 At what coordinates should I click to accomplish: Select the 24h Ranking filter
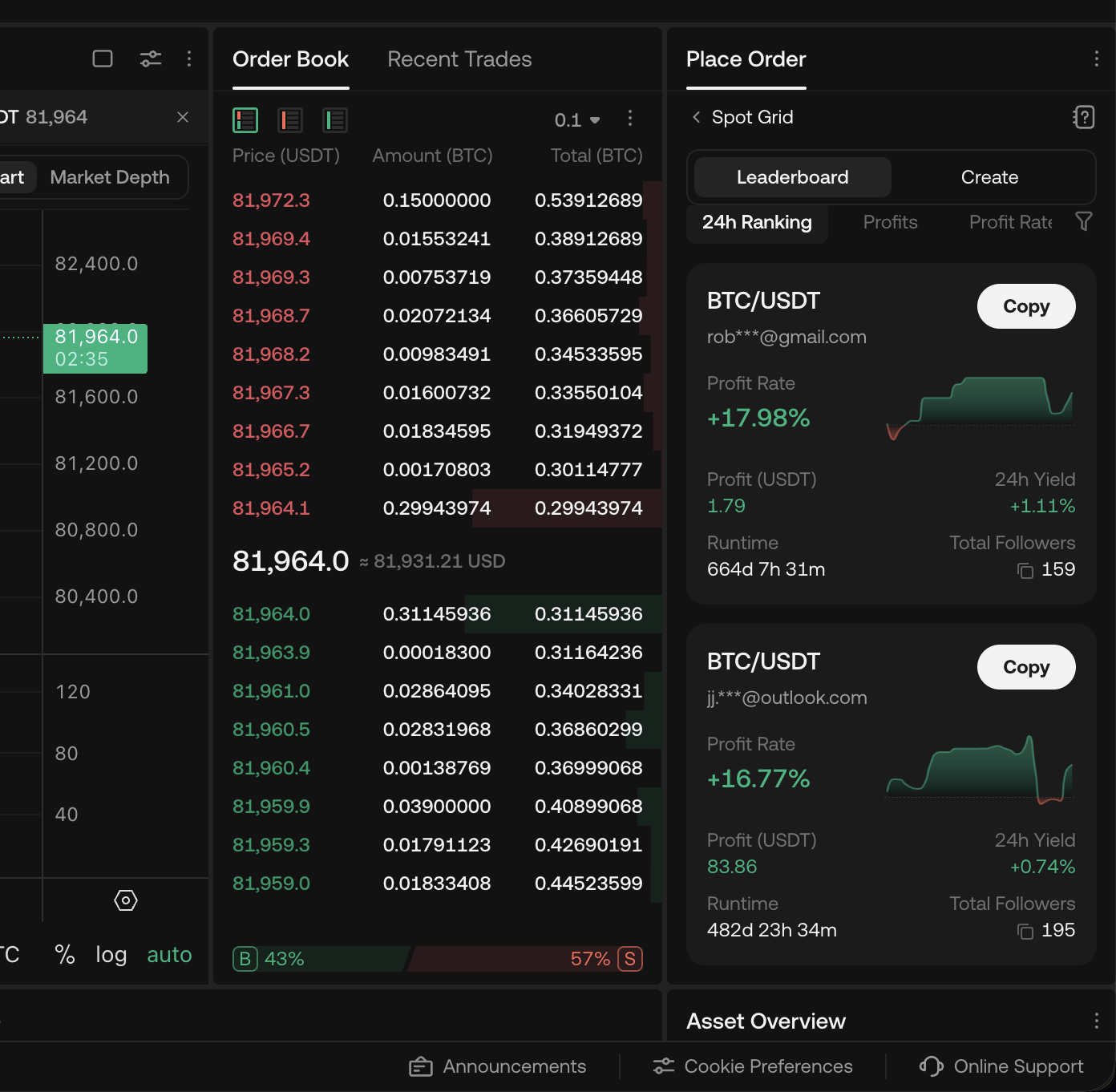pyautogui.click(x=758, y=222)
